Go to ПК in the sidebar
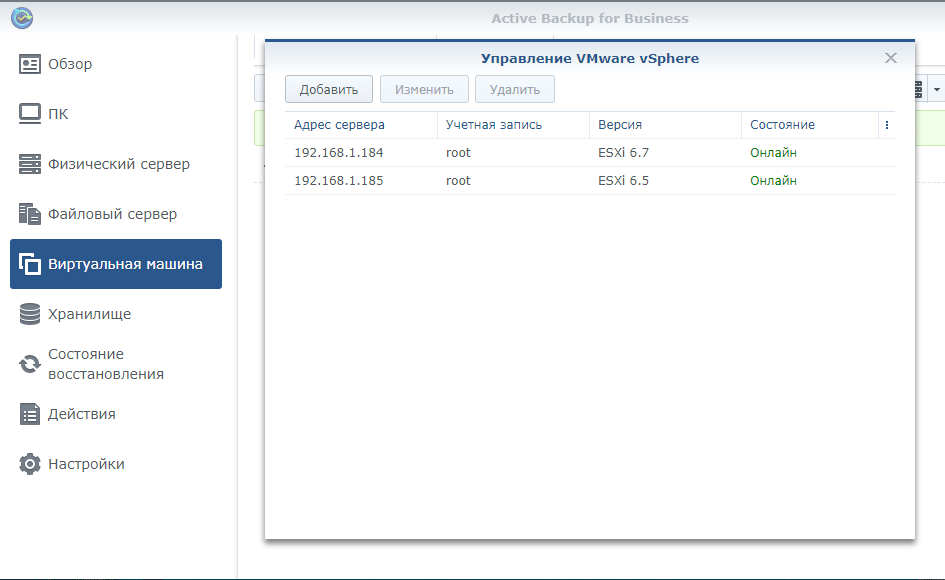 [x=58, y=114]
